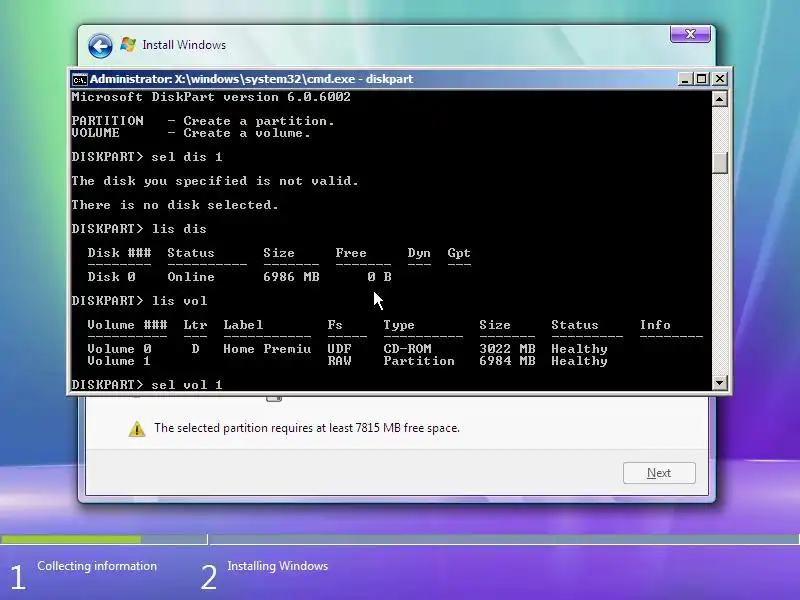
Task: Click the 'sel vol 1' command line
Action: click(x=147, y=385)
